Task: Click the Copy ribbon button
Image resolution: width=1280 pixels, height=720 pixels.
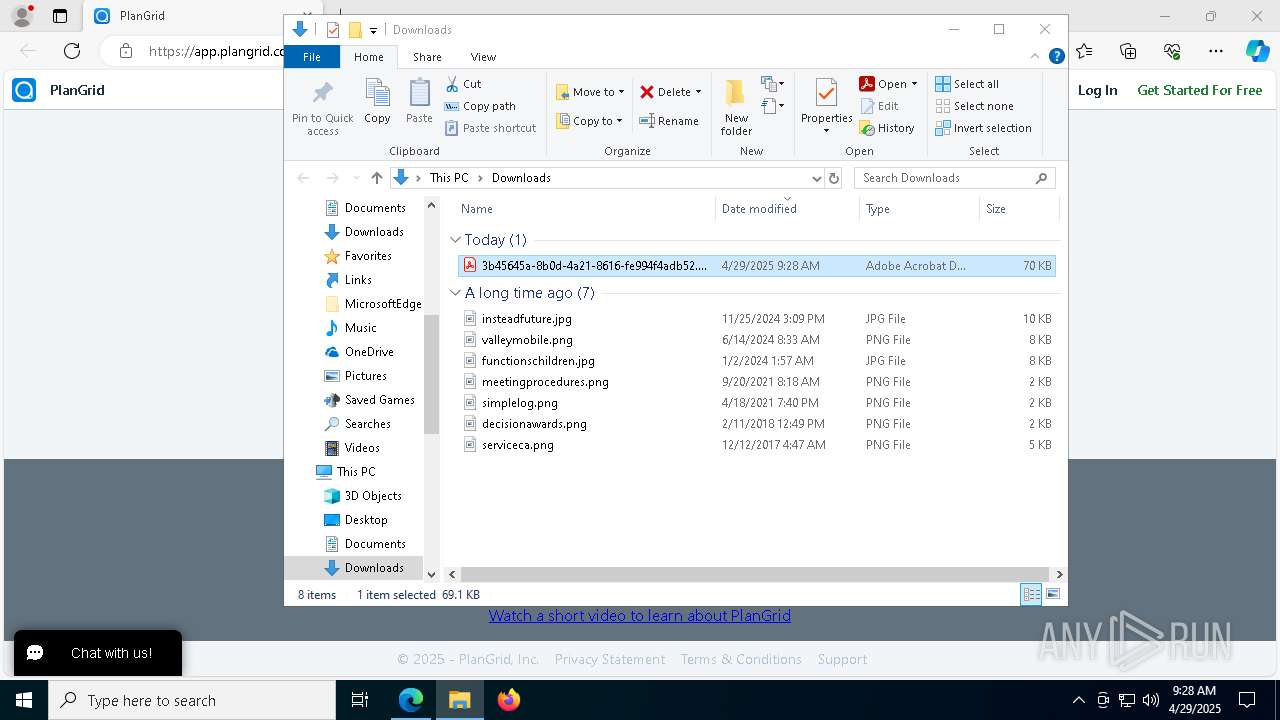Action: [377, 102]
